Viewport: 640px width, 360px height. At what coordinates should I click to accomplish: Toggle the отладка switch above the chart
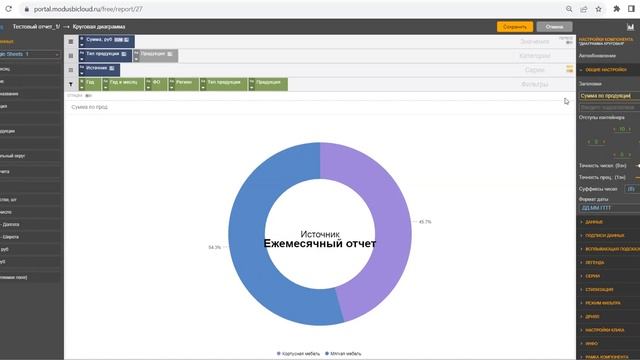(89, 96)
